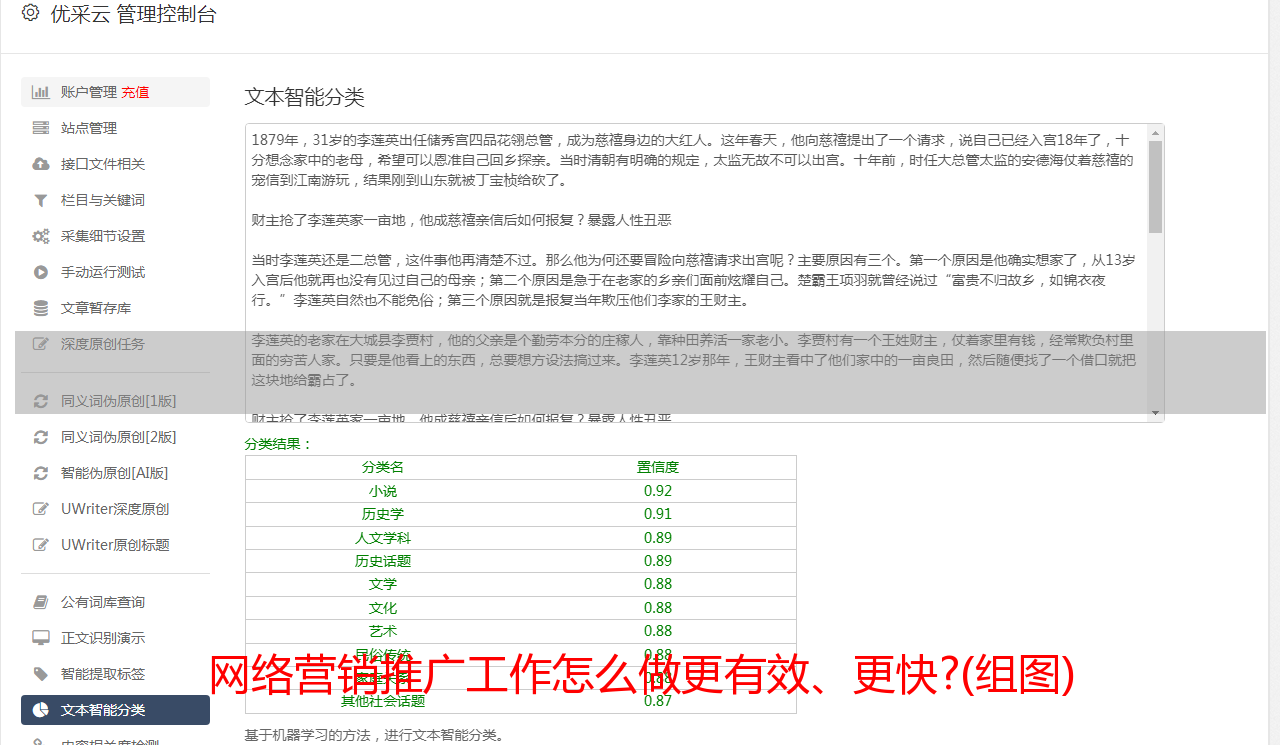Click the 0.88 value in the 艺术 row

tap(658, 631)
